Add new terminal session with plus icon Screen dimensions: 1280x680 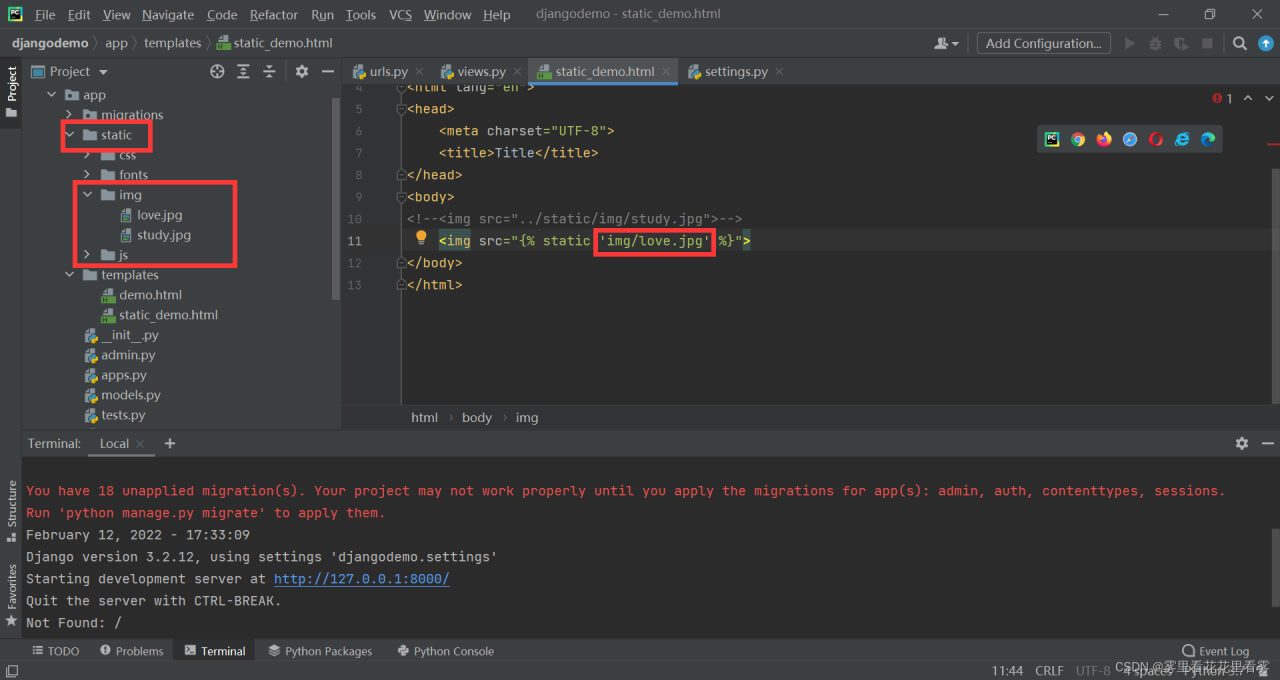pyautogui.click(x=170, y=443)
